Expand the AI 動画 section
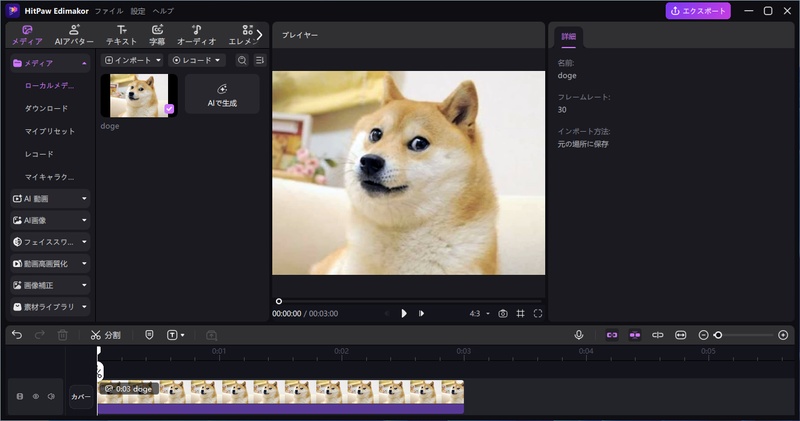 tap(50, 199)
